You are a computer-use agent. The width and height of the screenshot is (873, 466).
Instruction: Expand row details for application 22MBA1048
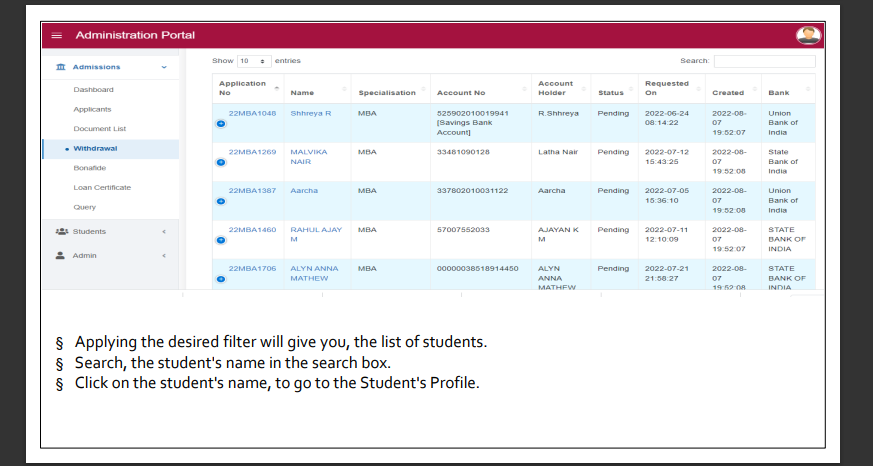[221, 124]
